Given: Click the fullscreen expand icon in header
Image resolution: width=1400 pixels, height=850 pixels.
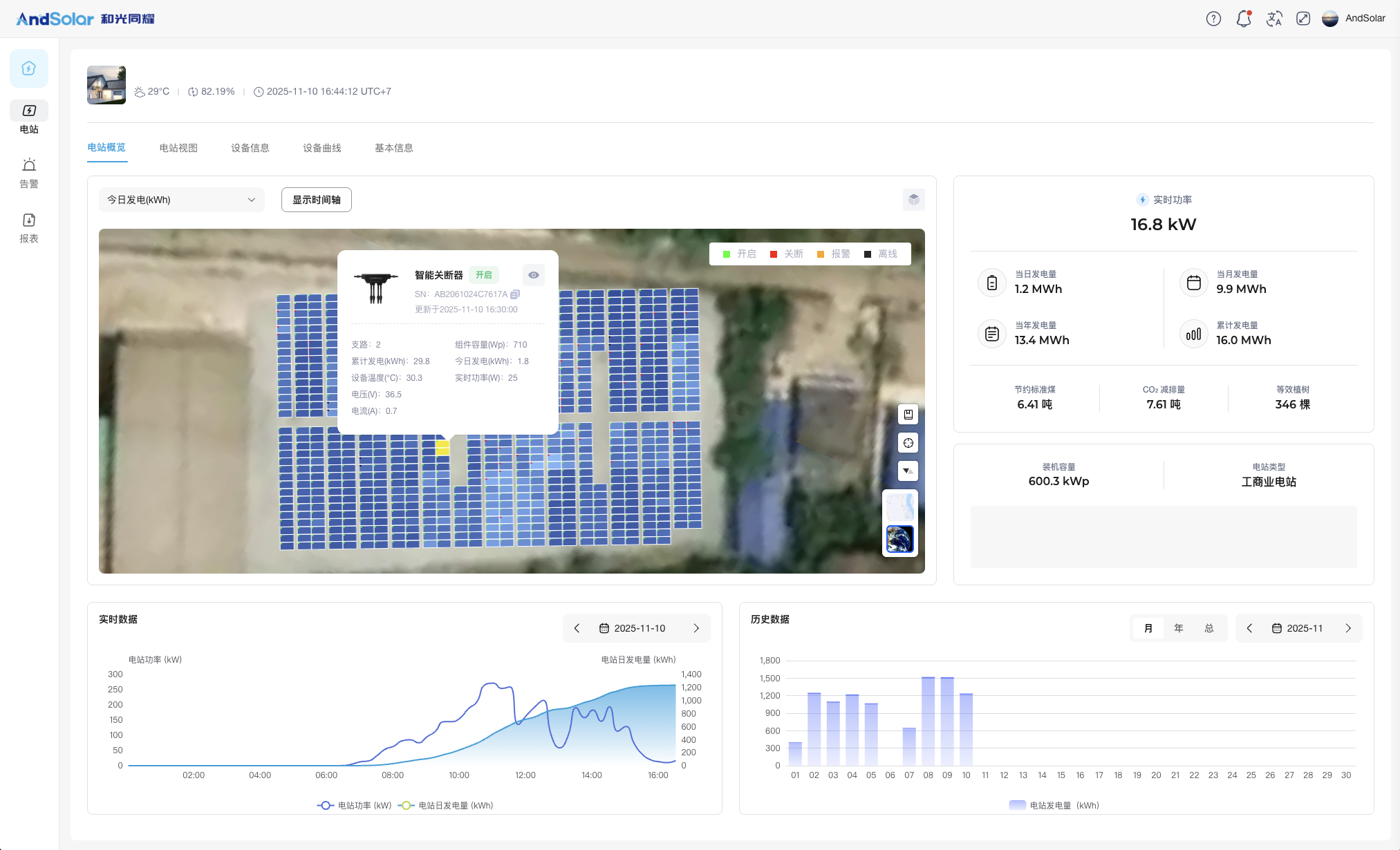Looking at the screenshot, I should coord(1303,19).
